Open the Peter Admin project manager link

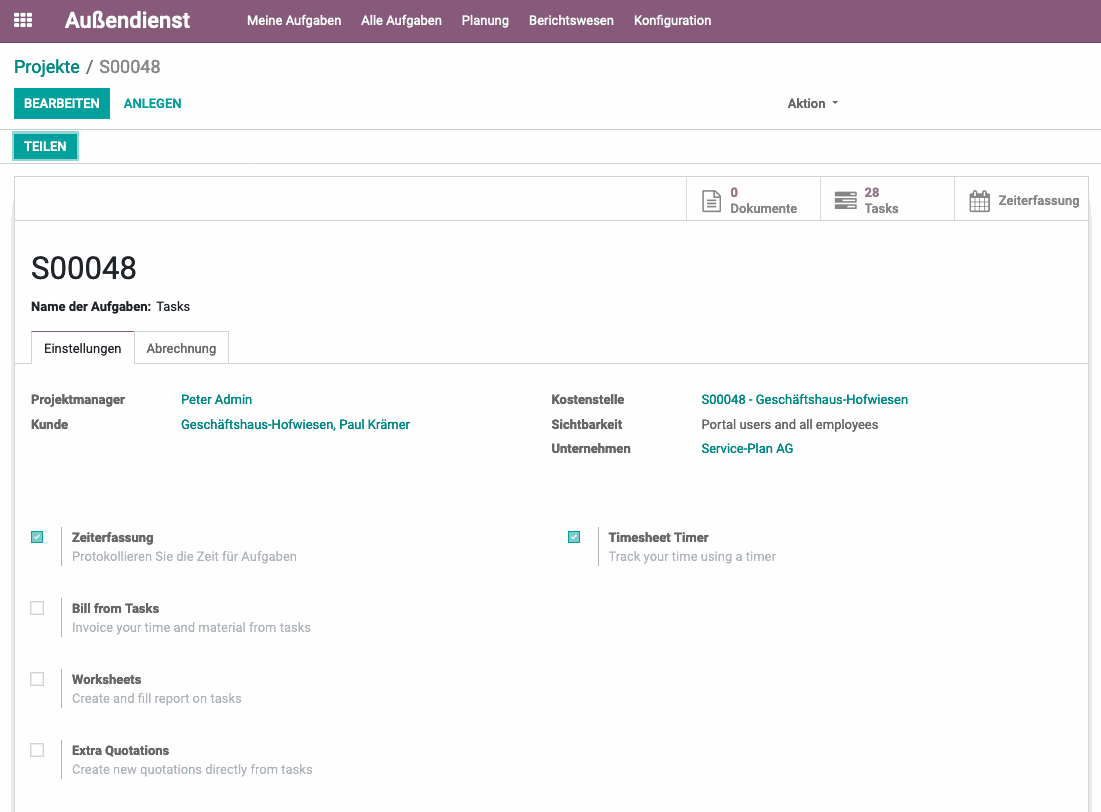pos(216,400)
